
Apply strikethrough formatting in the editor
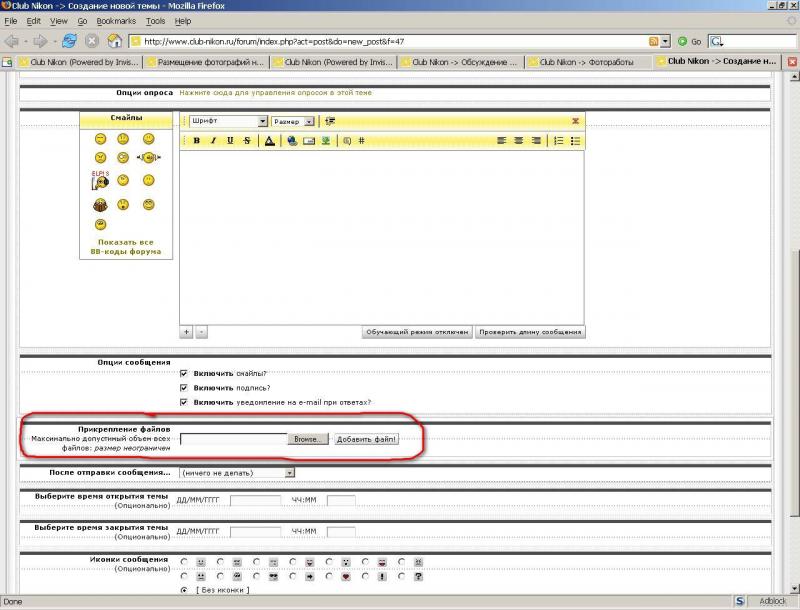(x=247, y=141)
